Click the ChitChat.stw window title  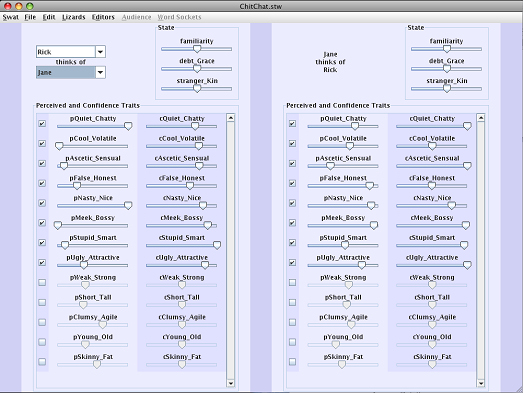tap(260, 6)
